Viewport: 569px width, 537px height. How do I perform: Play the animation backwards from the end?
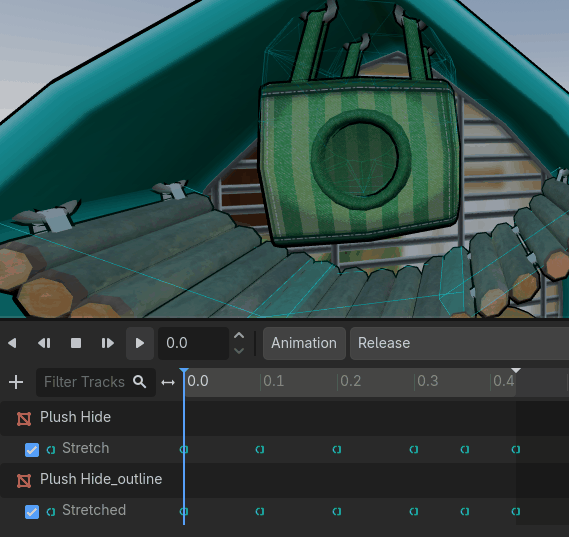coord(44,343)
